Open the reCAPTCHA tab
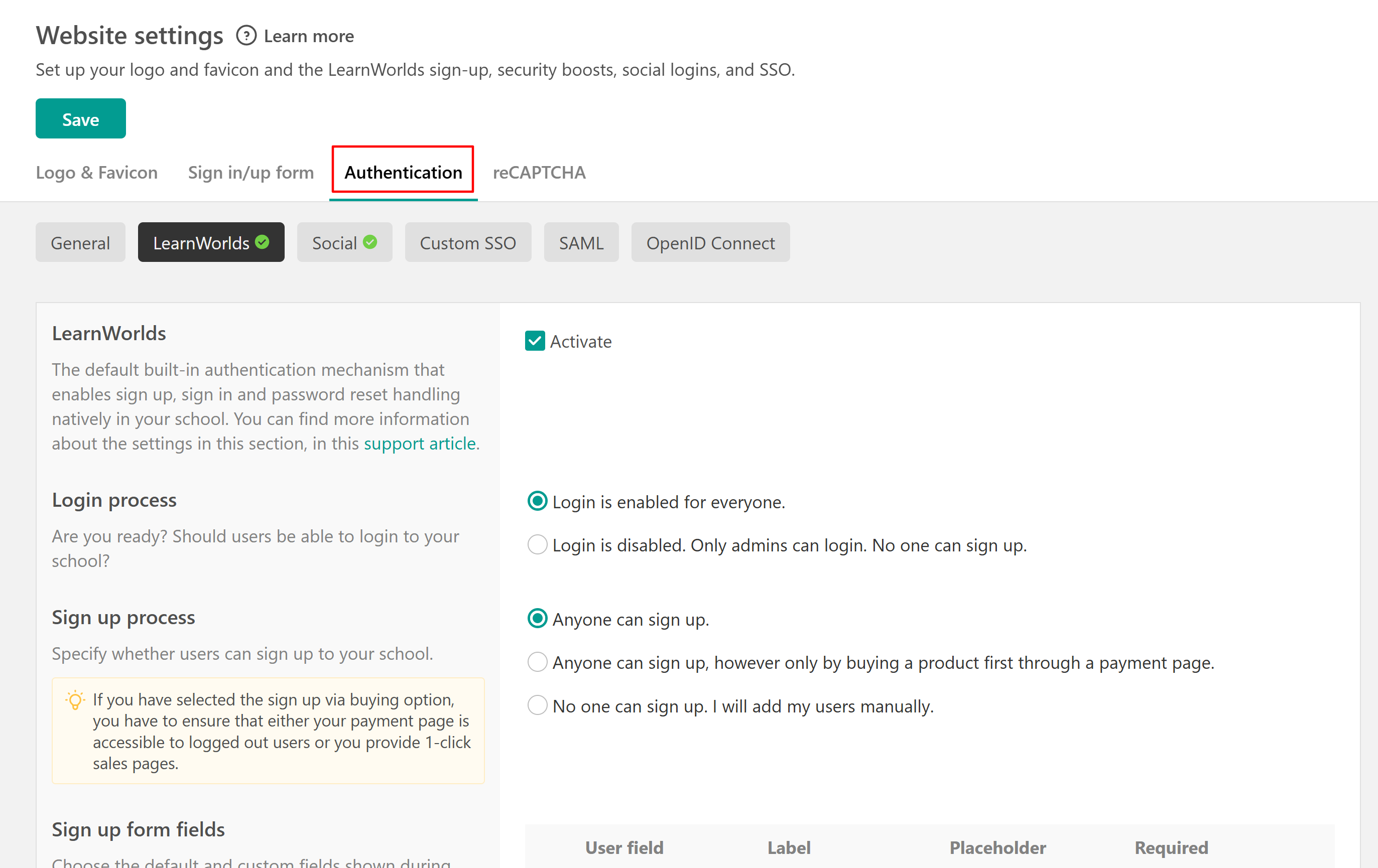1378x868 pixels. click(x=539, y=172)
